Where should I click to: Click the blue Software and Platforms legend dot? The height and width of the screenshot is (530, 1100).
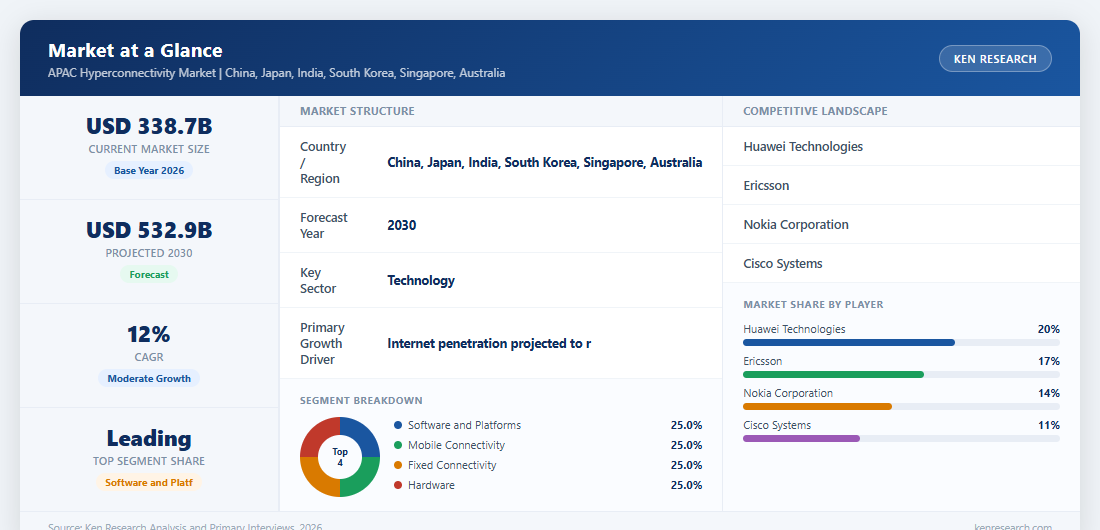(398, 425)
